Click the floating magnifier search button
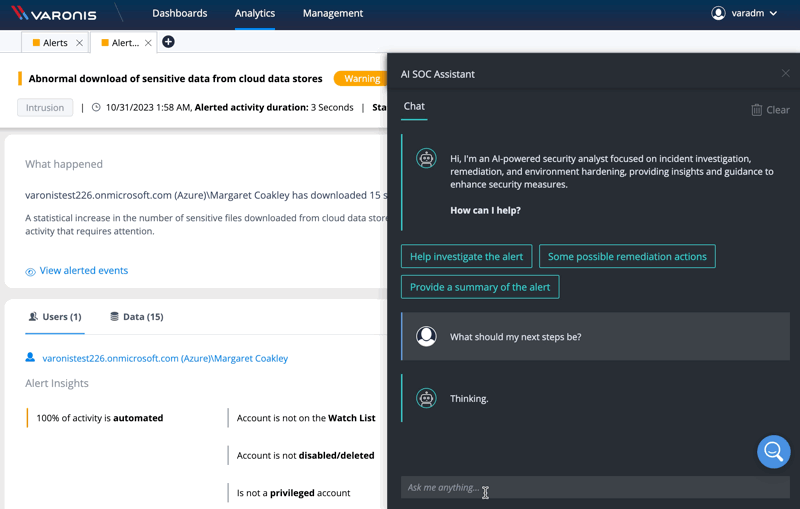Screen dimensions: 800x509 coord(773,452)
